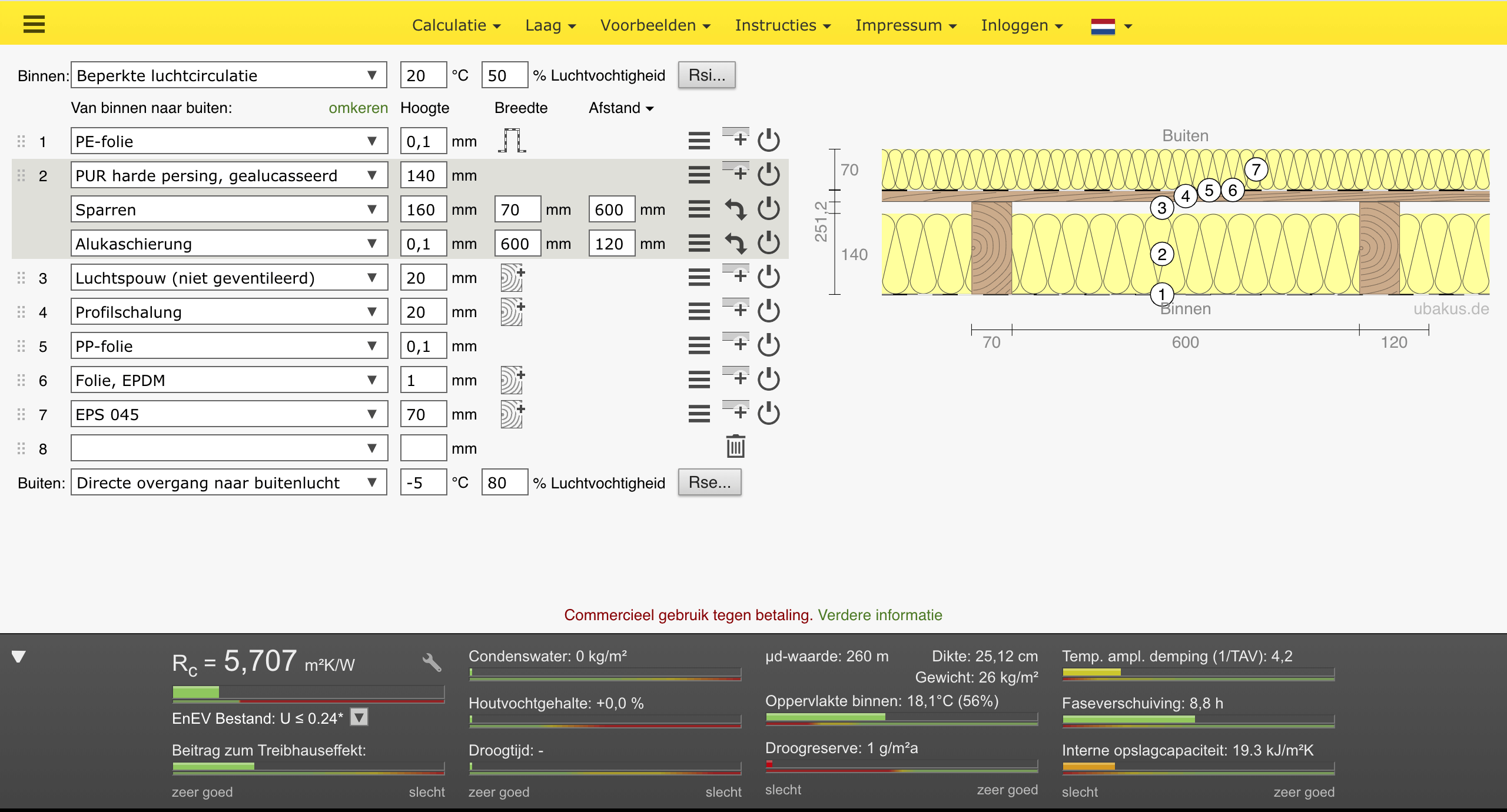Image resolution: width=1507 pixels, height=812 pixels.
Task: Open the Binnen air circulation dropdown
Action: [x=228, y=75]
